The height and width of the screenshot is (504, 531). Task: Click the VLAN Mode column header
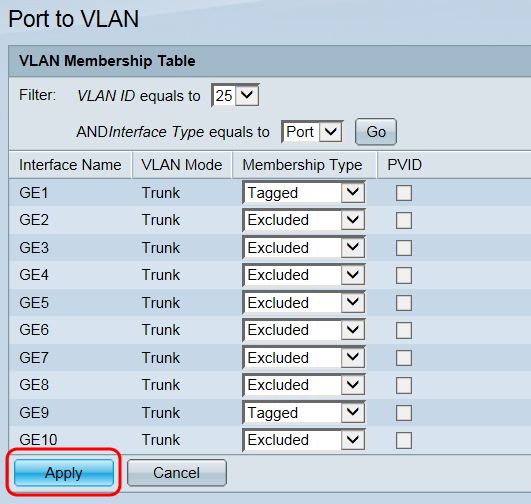[x=182, y=165]
